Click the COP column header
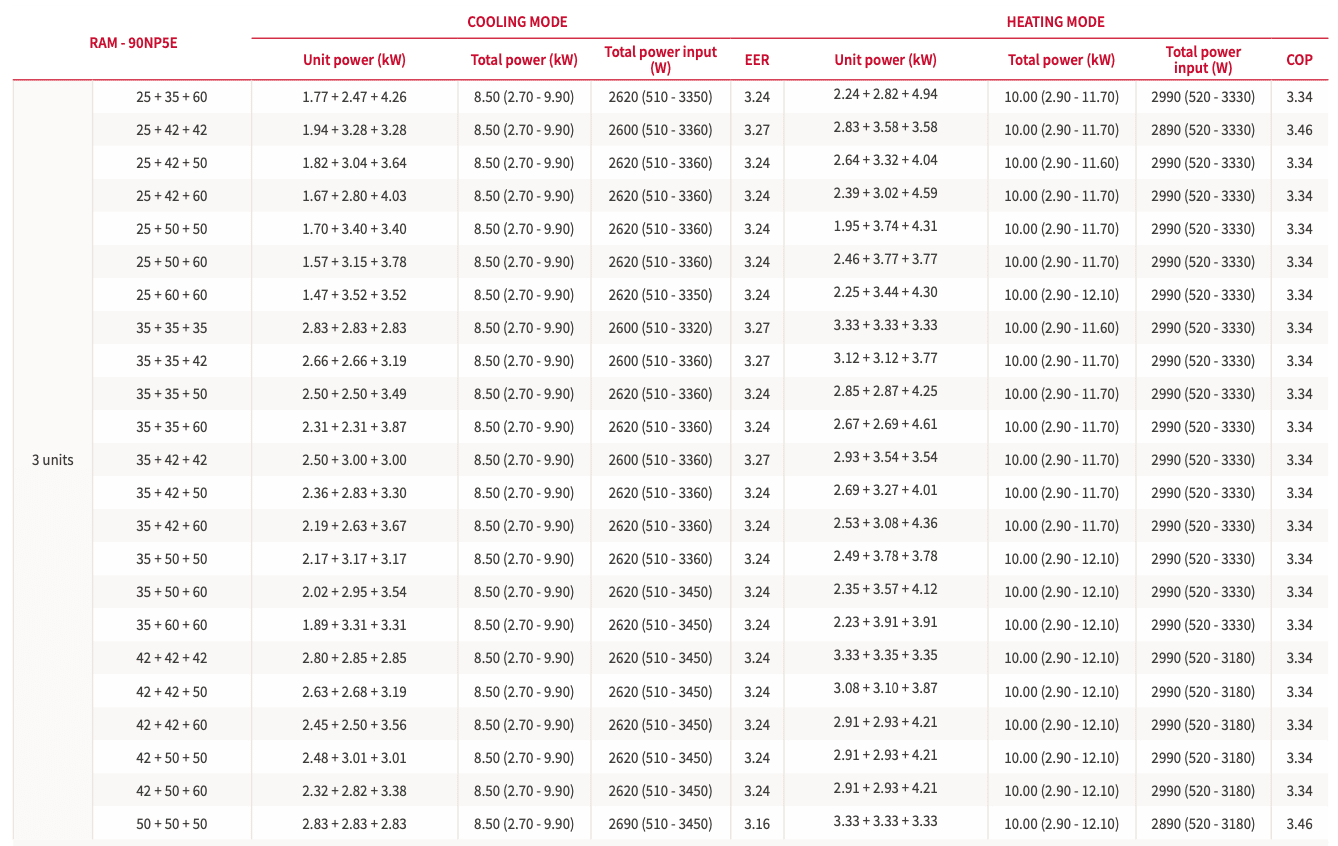Screen dimensions: 1338x846 [1299, 60]
